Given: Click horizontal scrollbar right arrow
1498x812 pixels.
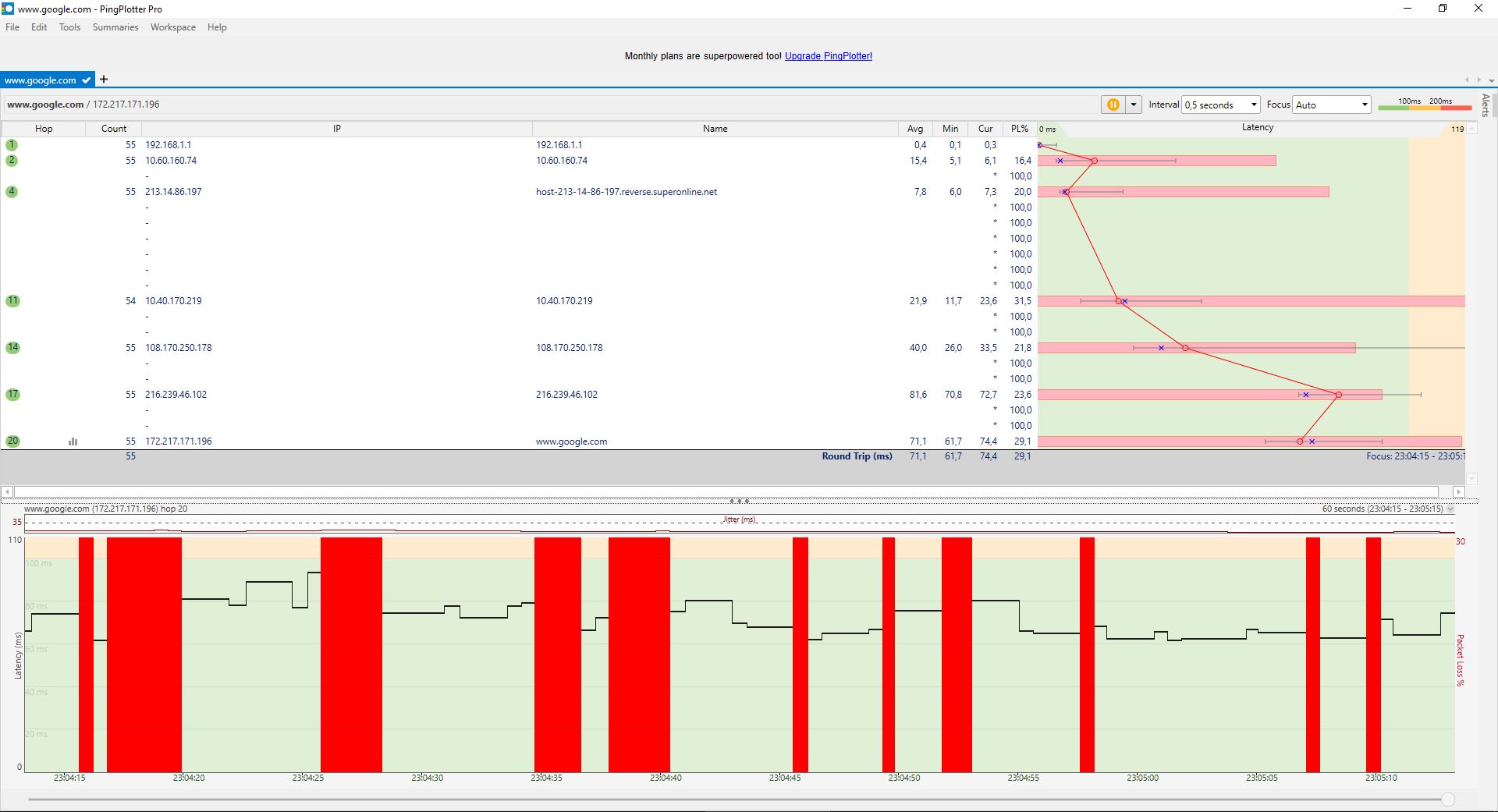Looking at the screenshot, I should (x=1458, y=491).
